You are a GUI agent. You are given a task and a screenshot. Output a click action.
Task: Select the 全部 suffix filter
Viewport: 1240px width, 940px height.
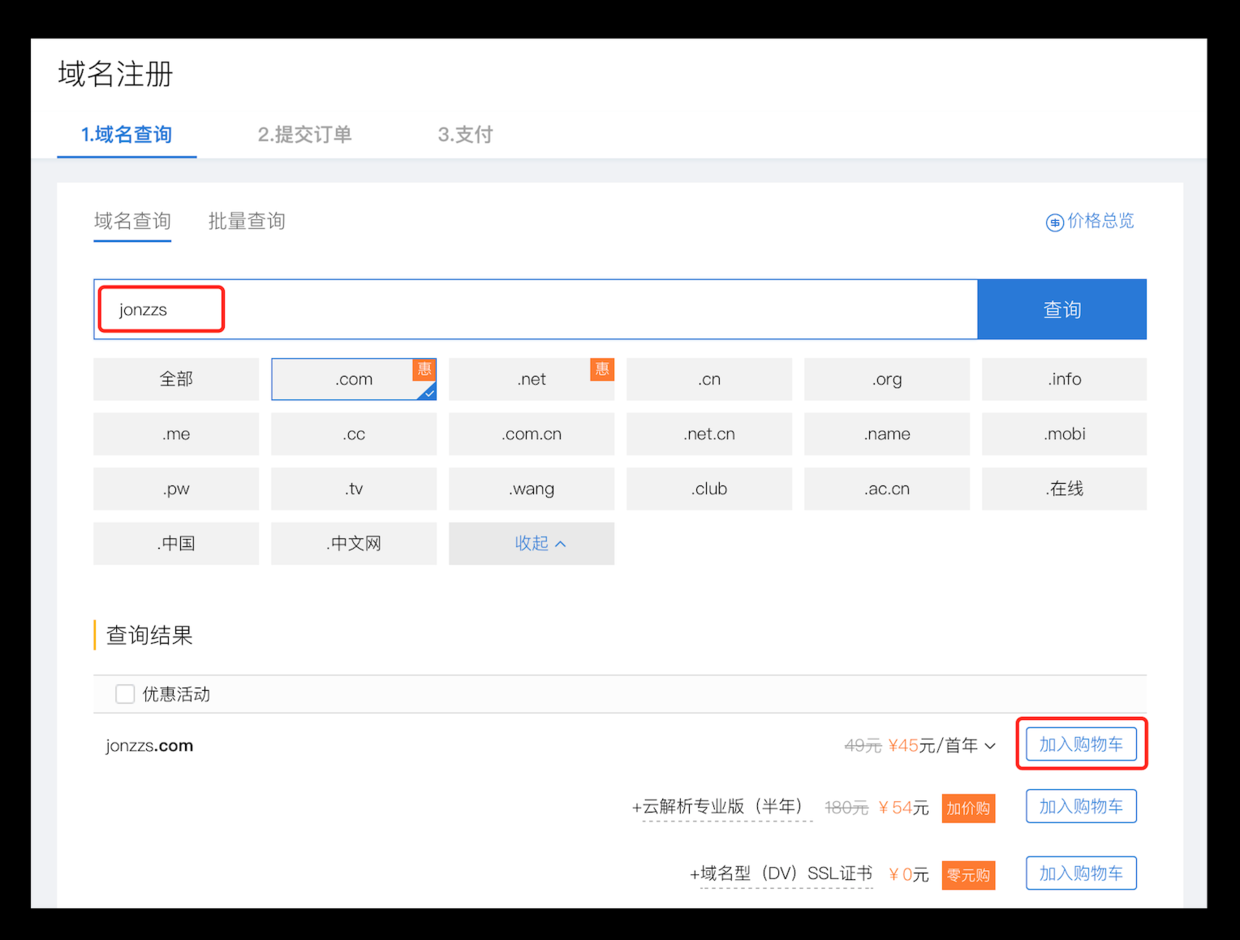point(176,379)
